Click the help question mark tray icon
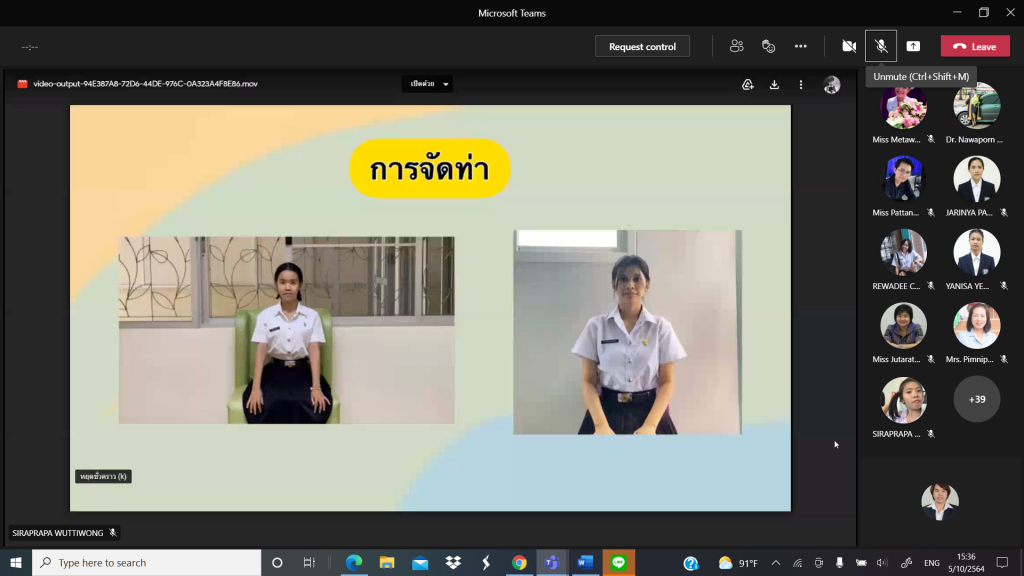Screen dimensions: 1024x576 (x=691, y=562)
